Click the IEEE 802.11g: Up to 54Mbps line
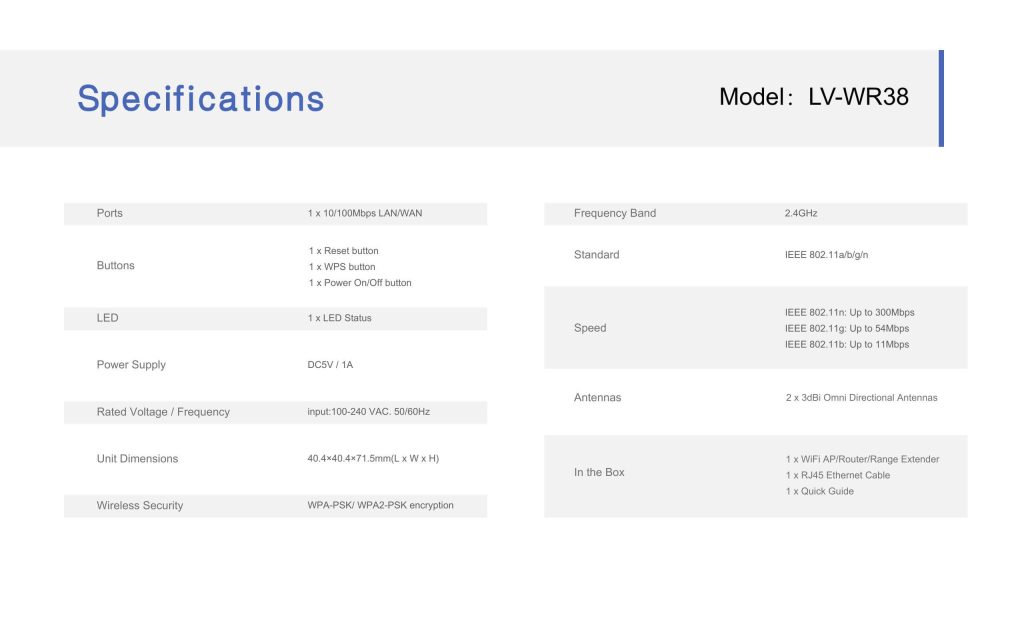1024x640 pixels. [x=847, y=328]
